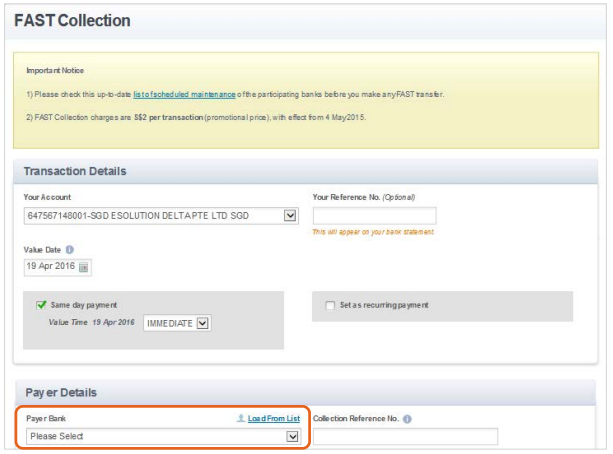Open the Payer Bank Please Select dropdown
The width and height of the screenshot is (613, 454).
[163, 436]
